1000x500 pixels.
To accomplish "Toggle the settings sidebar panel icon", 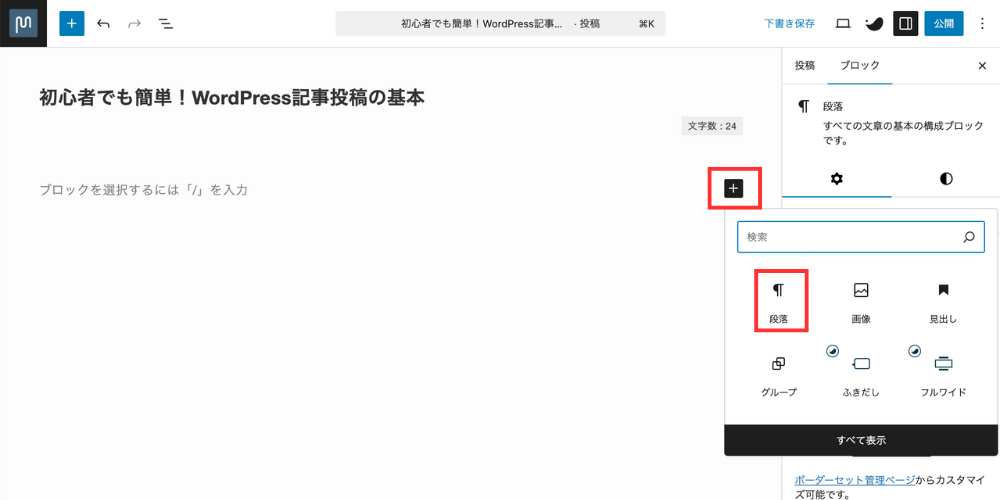I will [x=904, y=23].
